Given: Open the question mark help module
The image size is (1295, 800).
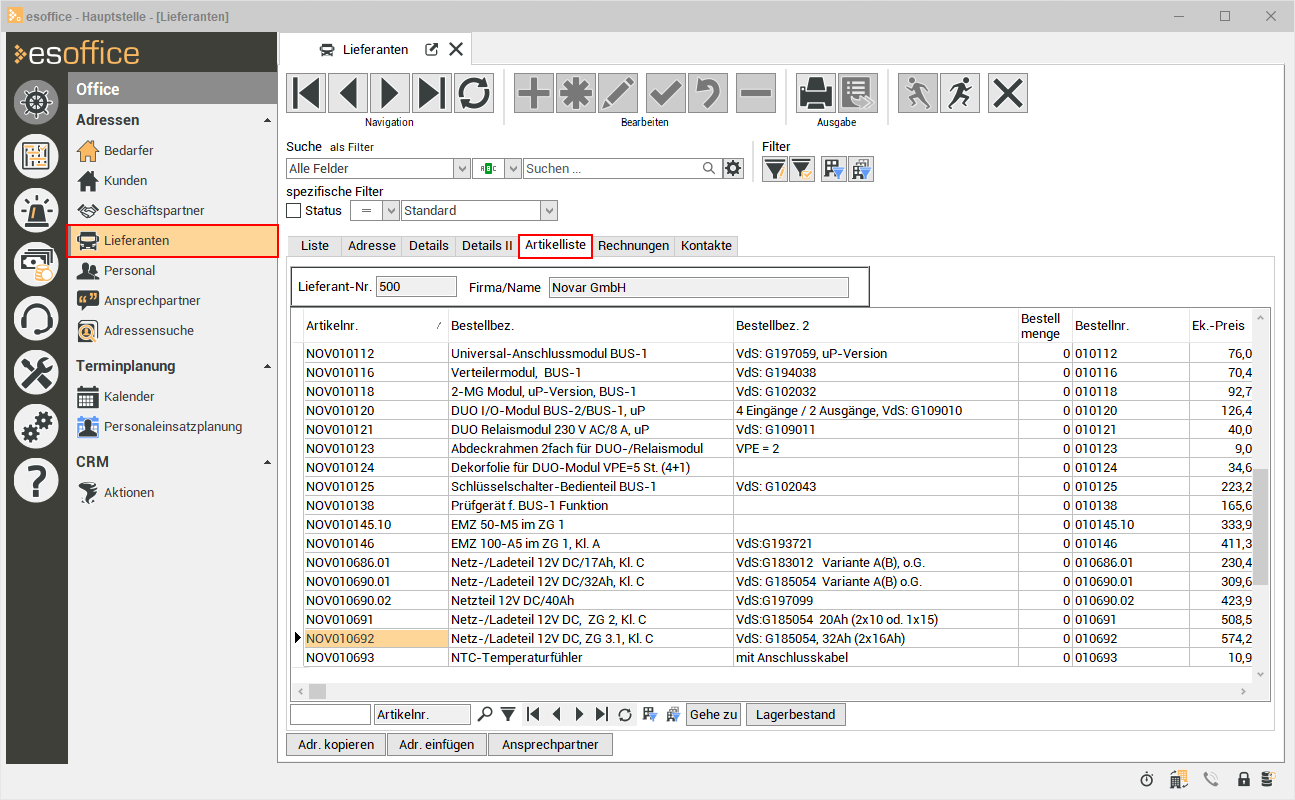Looking at the screenshot, I should tap(37, 481).
